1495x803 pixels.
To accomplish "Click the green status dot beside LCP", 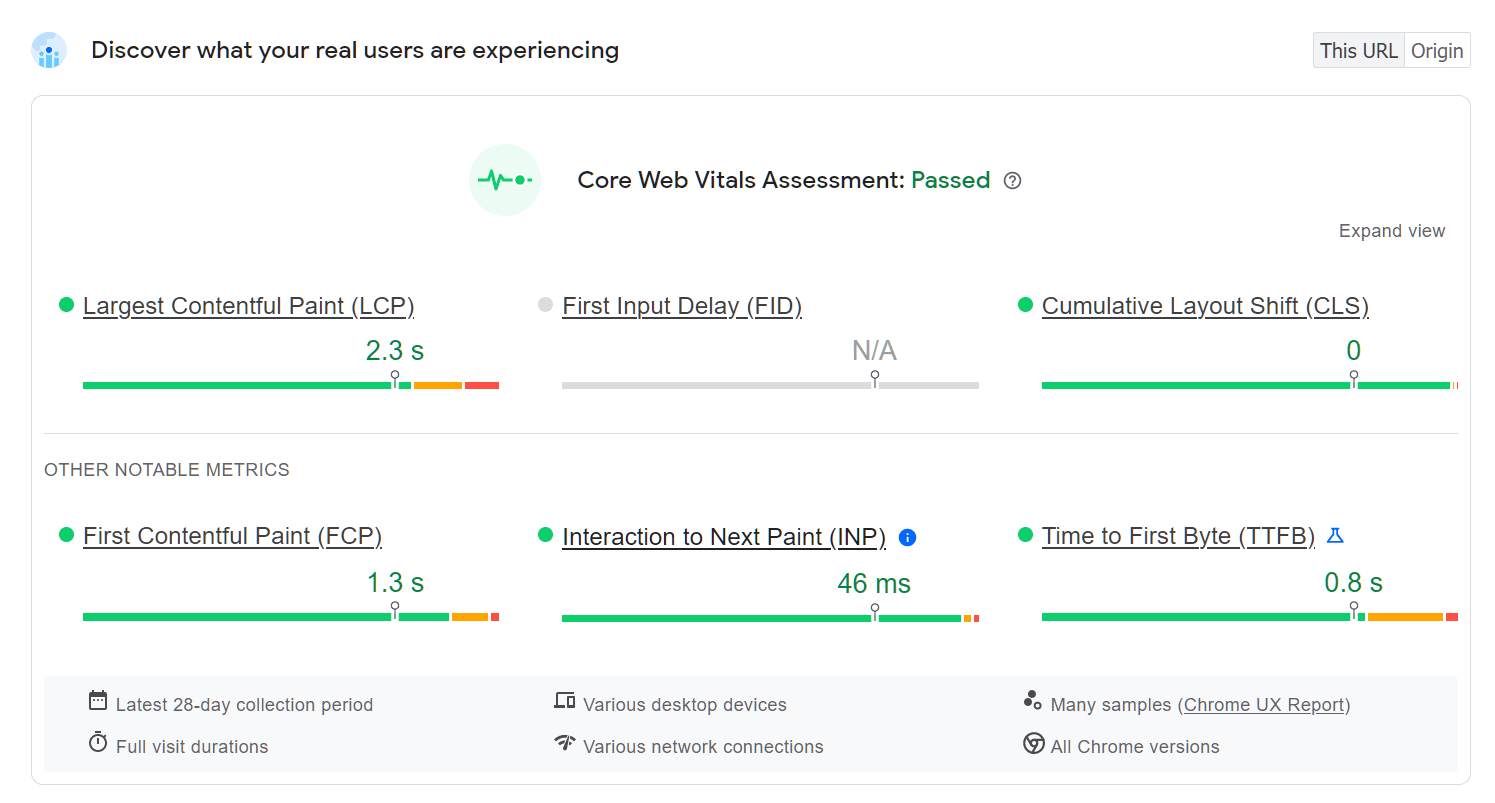I will tap(66, 305).
